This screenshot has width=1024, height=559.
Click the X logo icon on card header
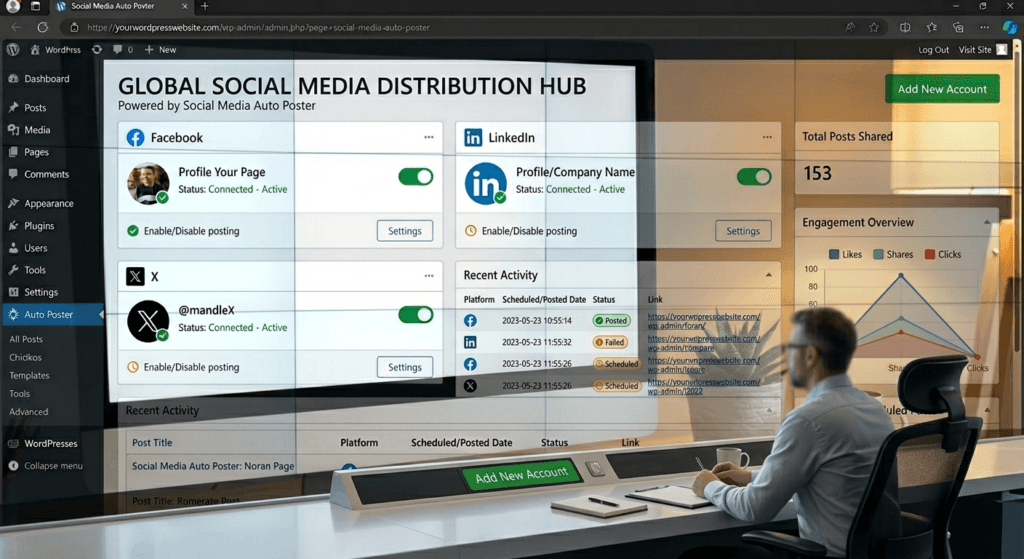(x=135, y=276)
